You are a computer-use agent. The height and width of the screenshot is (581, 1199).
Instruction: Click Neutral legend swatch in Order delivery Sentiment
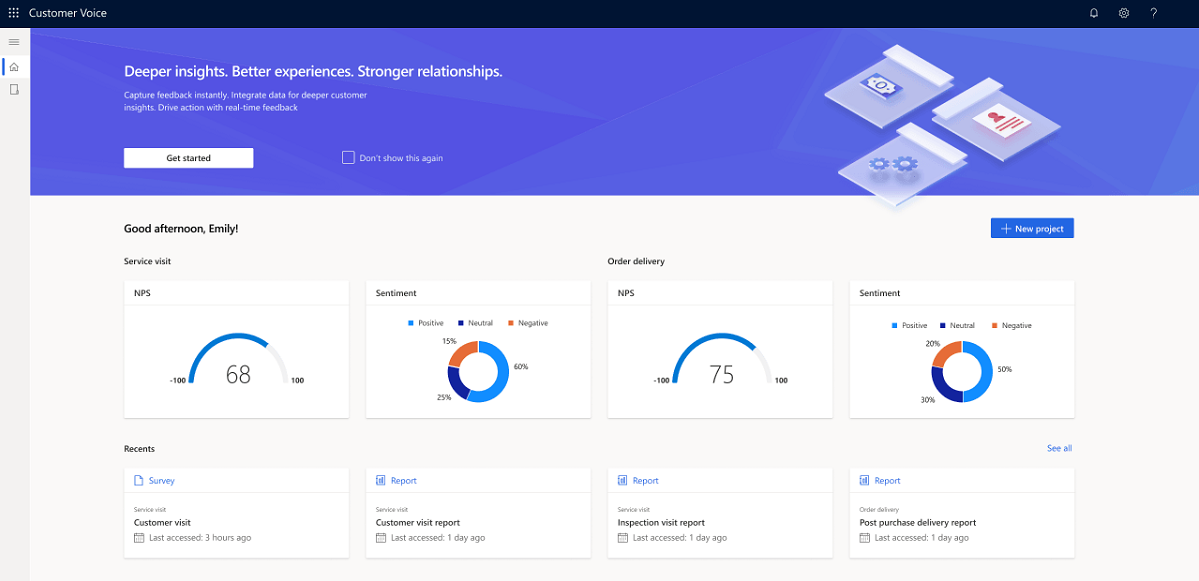point(945,326)
